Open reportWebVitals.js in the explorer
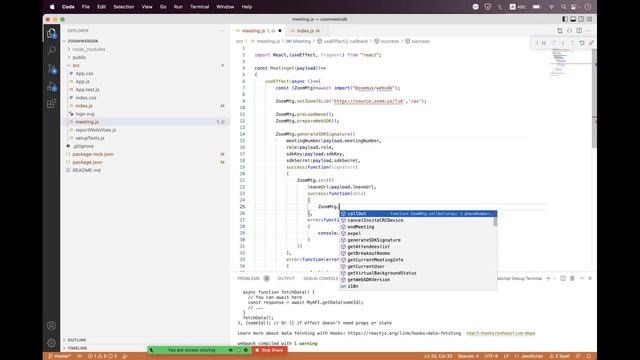The width and height of the screenshot is (640, 360). (x=96, y=130)
